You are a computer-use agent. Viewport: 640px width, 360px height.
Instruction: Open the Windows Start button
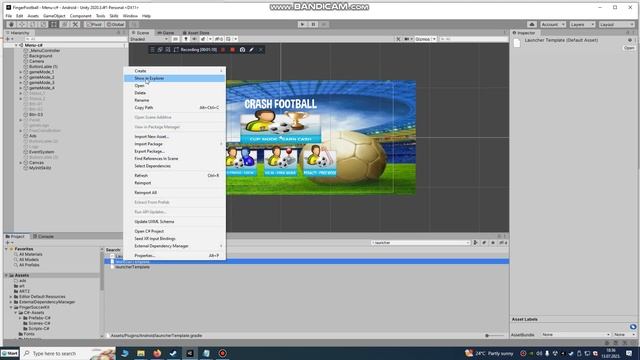point(10,353)
